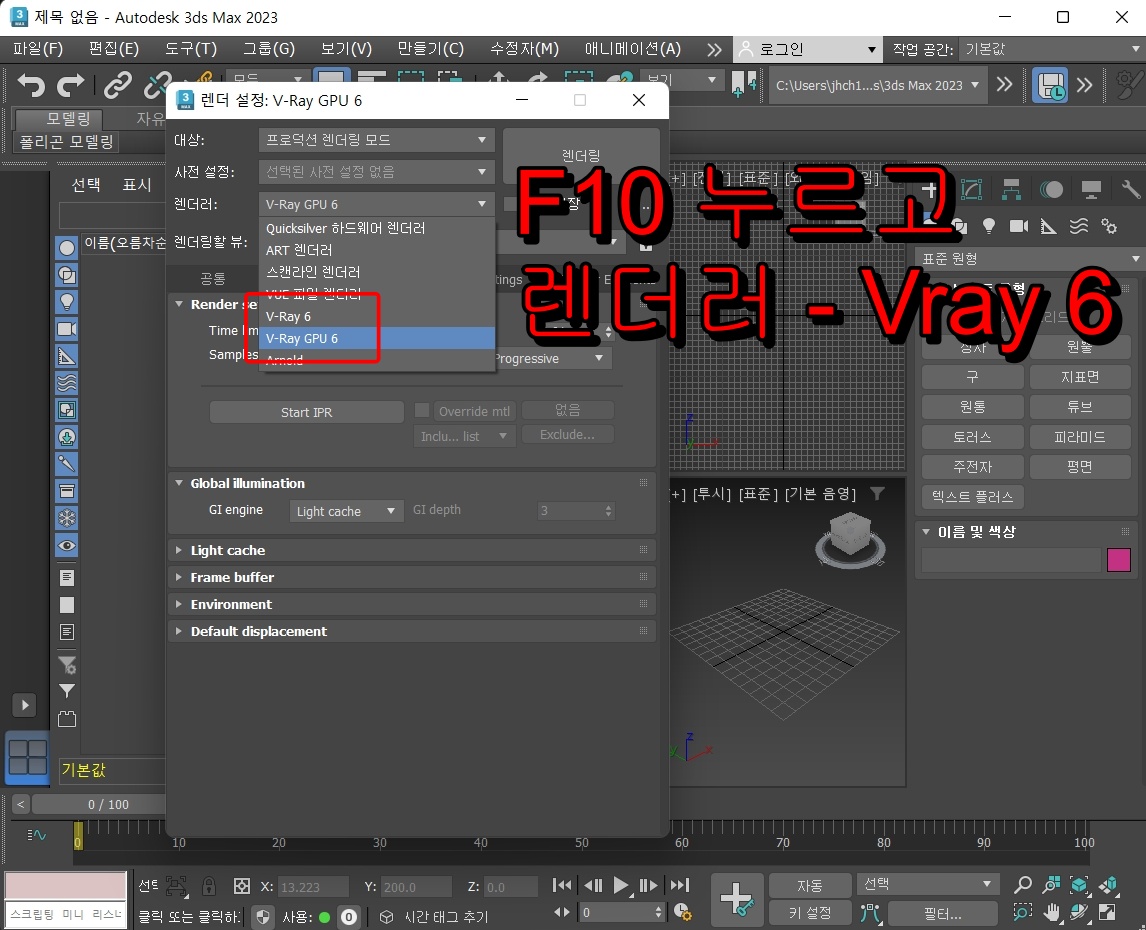
Task: Open the pink object color swatch
Action: 1119,560
